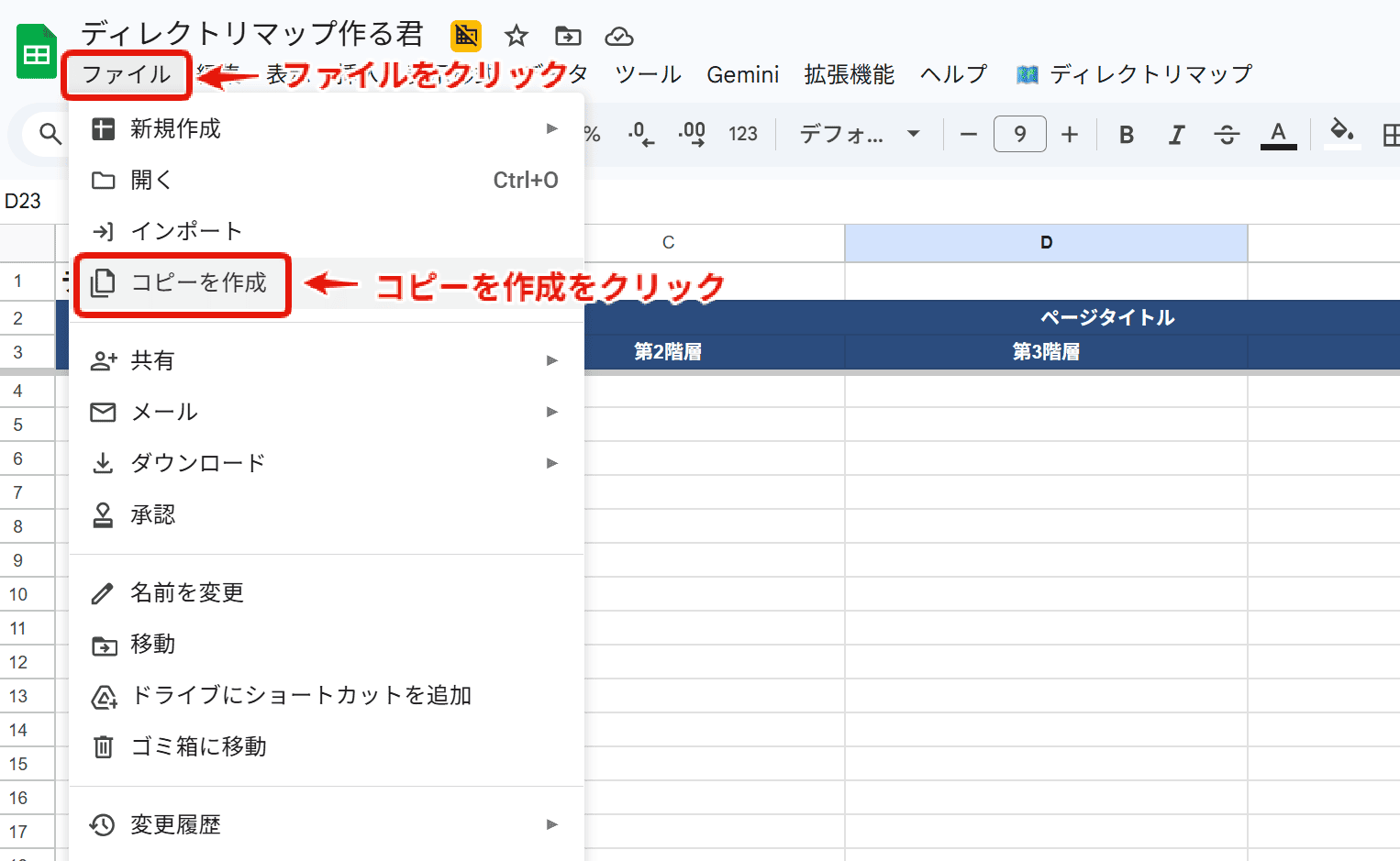This screenshot has width=1400, height=861.
Task: Increase font size with plus button
Action: click(x=1069, y=135)
